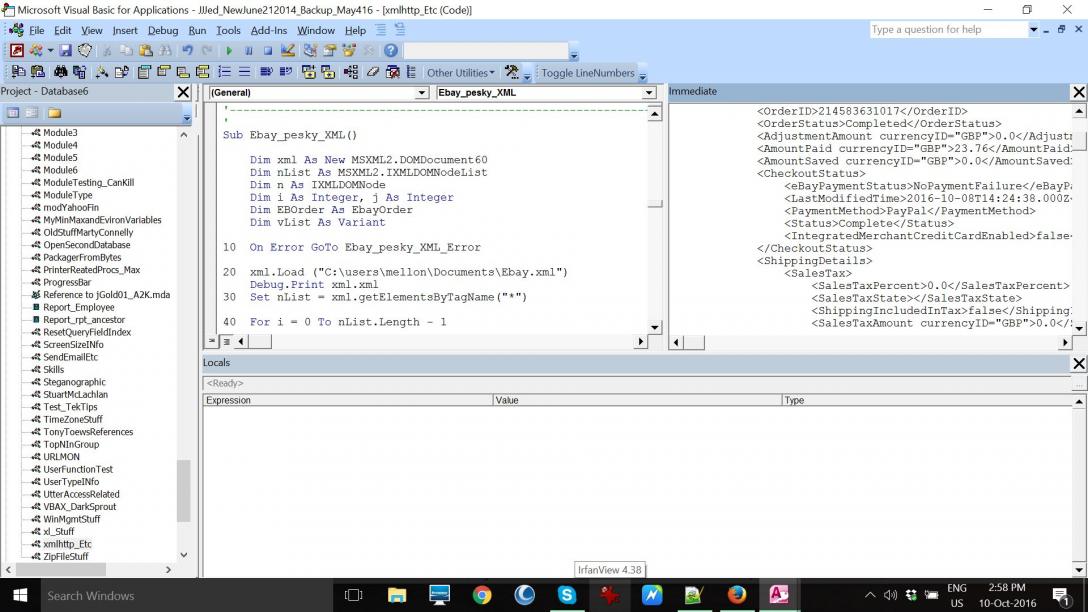The image size is (1088, 612).
Task: Close the Immediate window panel
Action: [x=1078, y=92]
